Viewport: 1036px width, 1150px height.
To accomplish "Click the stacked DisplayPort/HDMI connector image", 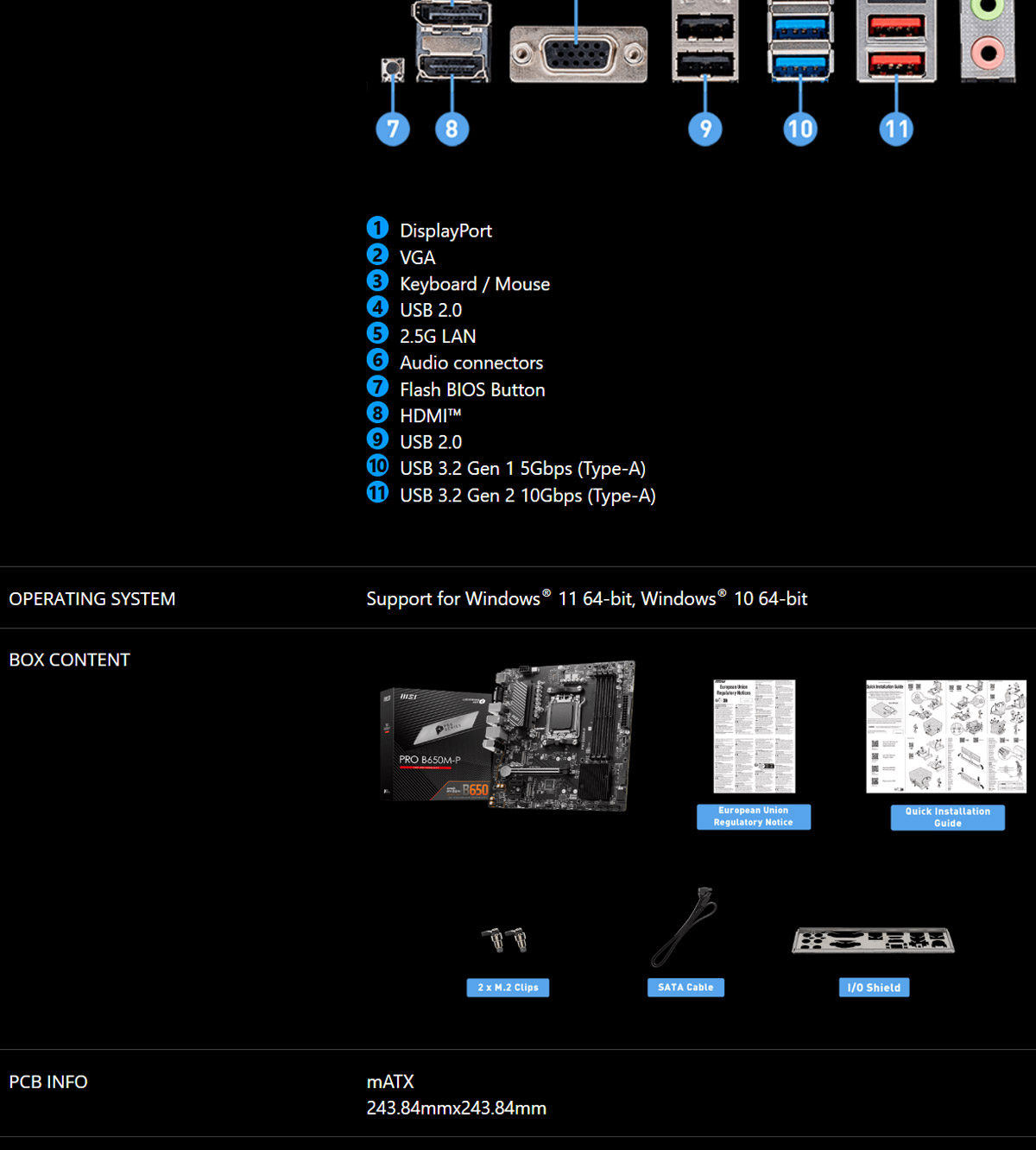I will (x=452, y=41).
